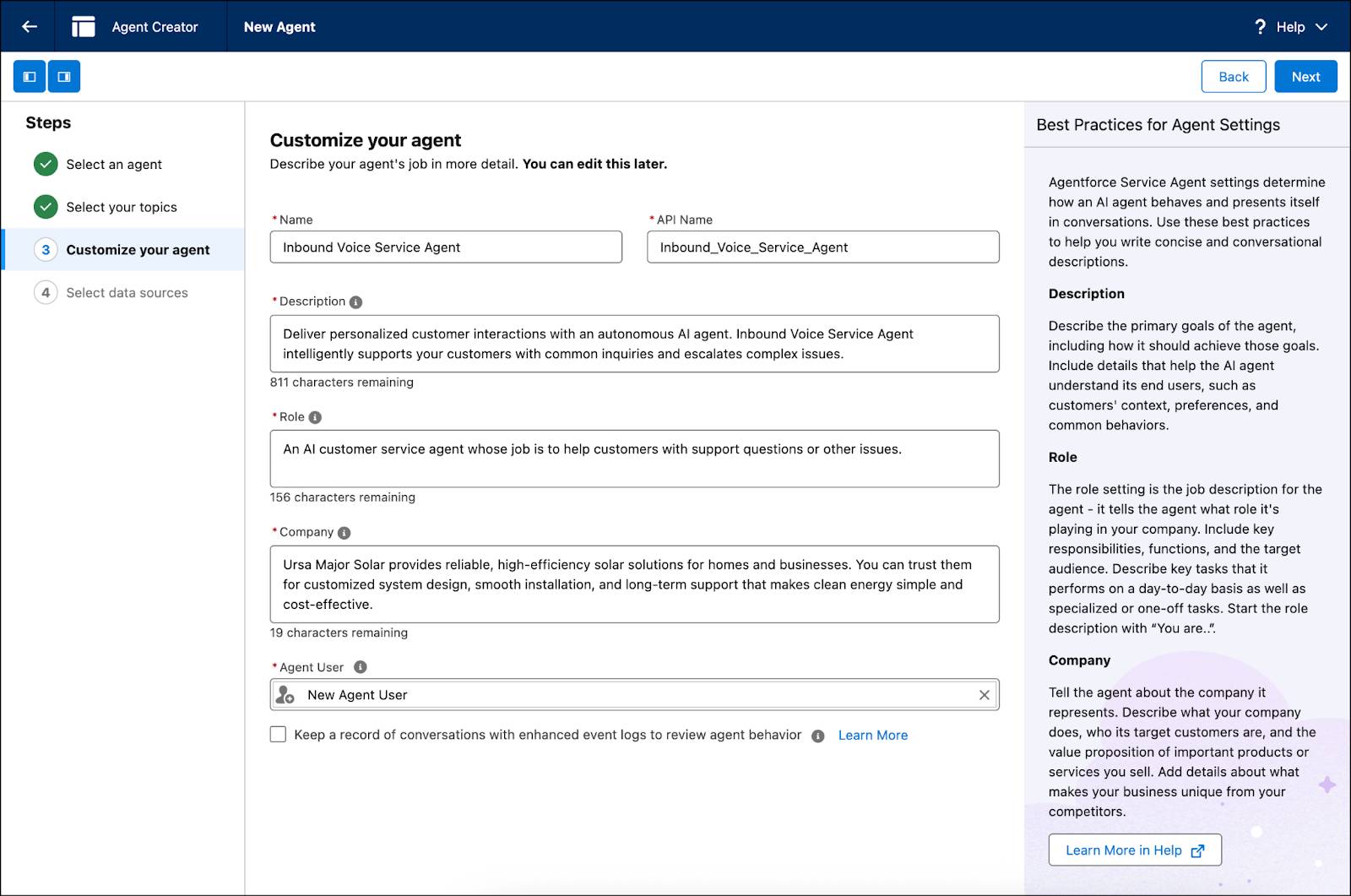Screen dimensions: 1351x896
Task: Enable keeping a record of conversations with event logs
Action: 278,734
